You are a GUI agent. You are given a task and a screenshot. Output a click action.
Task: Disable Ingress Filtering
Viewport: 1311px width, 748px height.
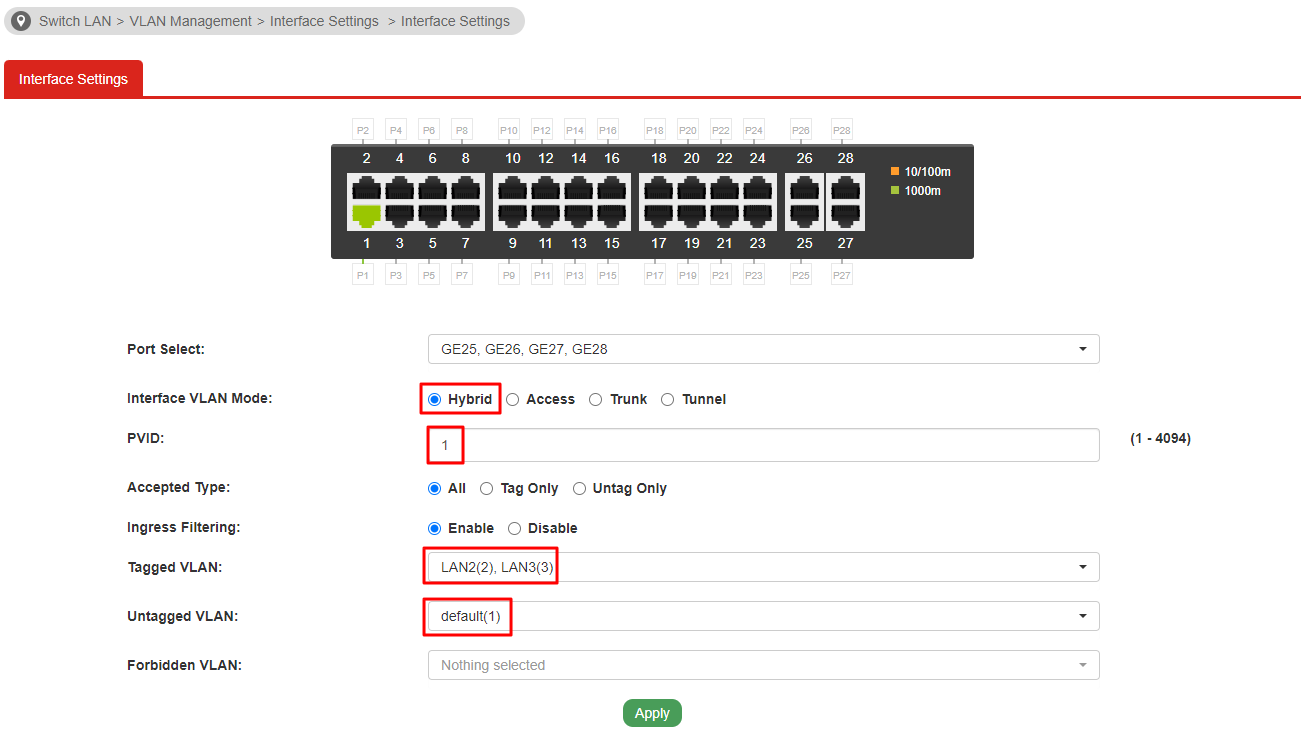(x=514, y=528)
